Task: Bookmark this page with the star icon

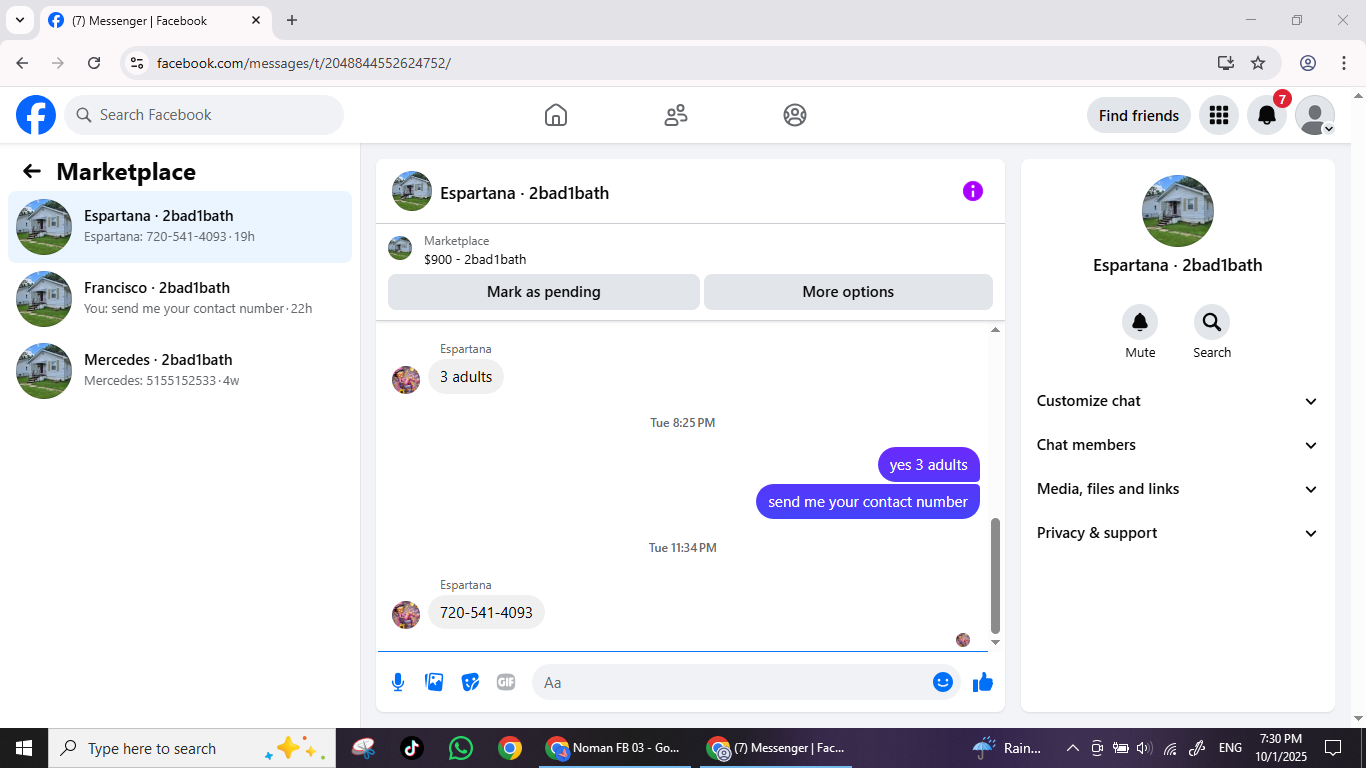Action: 1258,63
